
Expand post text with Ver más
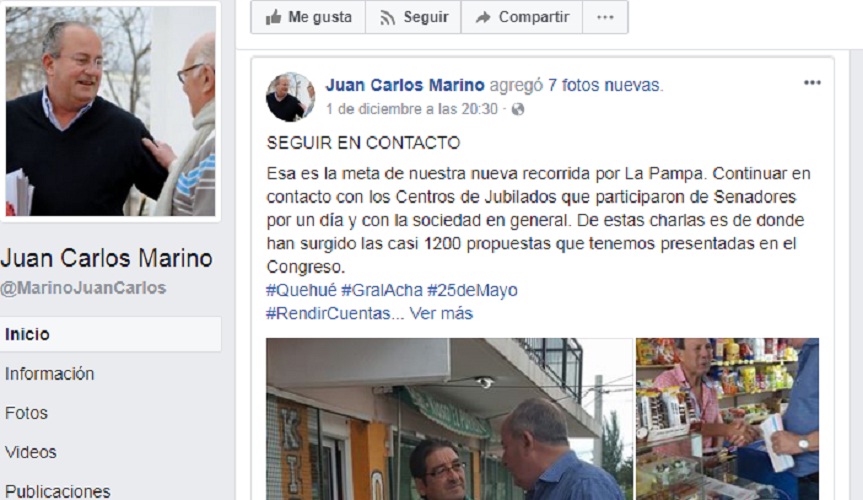441,313
